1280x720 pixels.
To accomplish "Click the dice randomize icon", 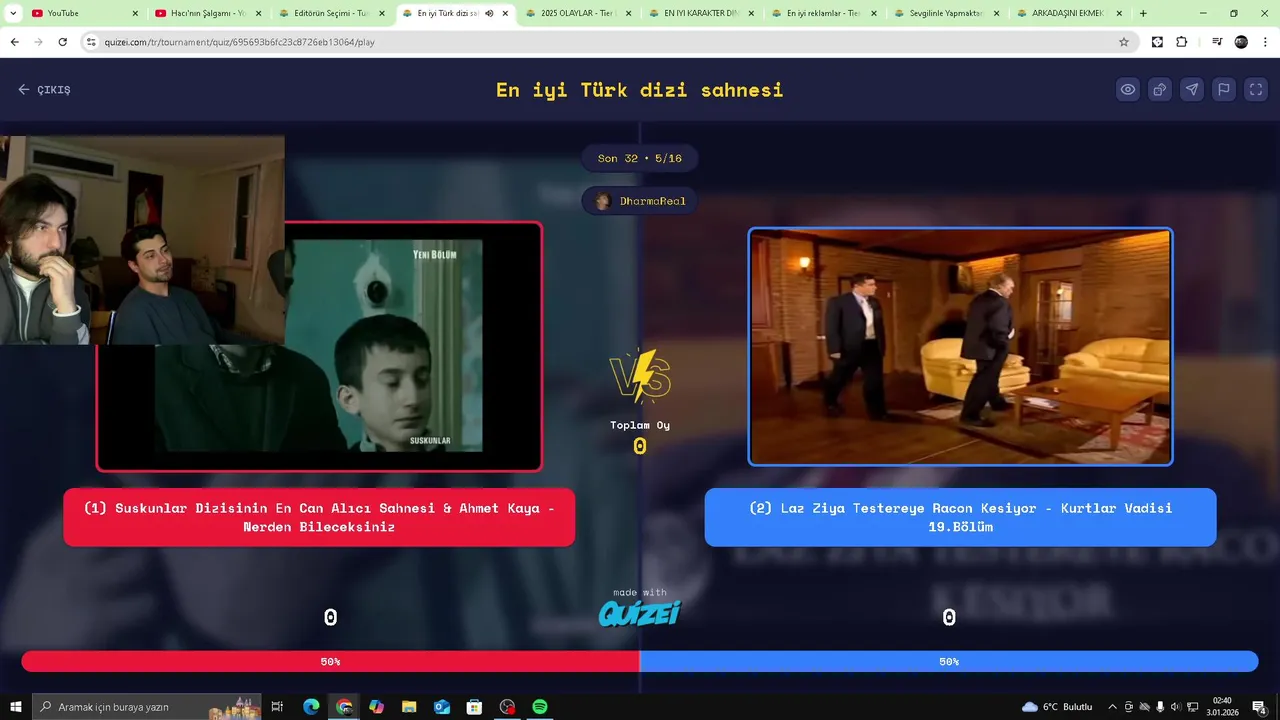I will click(1160, 89).
